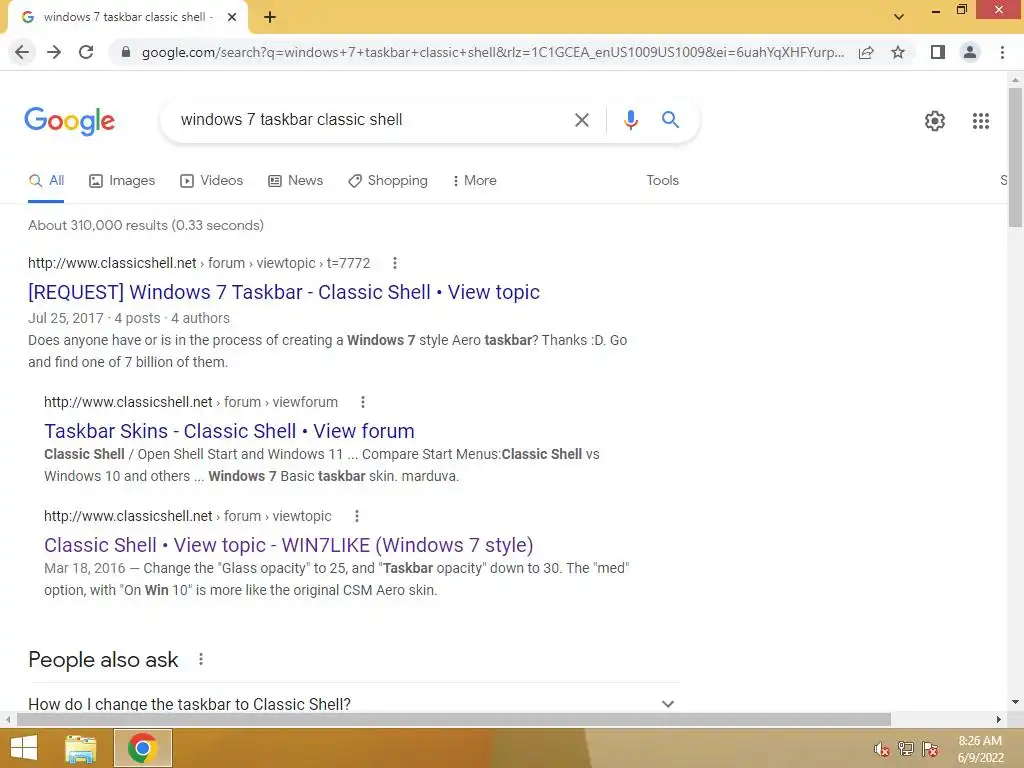Close the 'windows 7 taskbar classic shell' tab
Viewport: 1024px width, 768px height.
(232, 17)
